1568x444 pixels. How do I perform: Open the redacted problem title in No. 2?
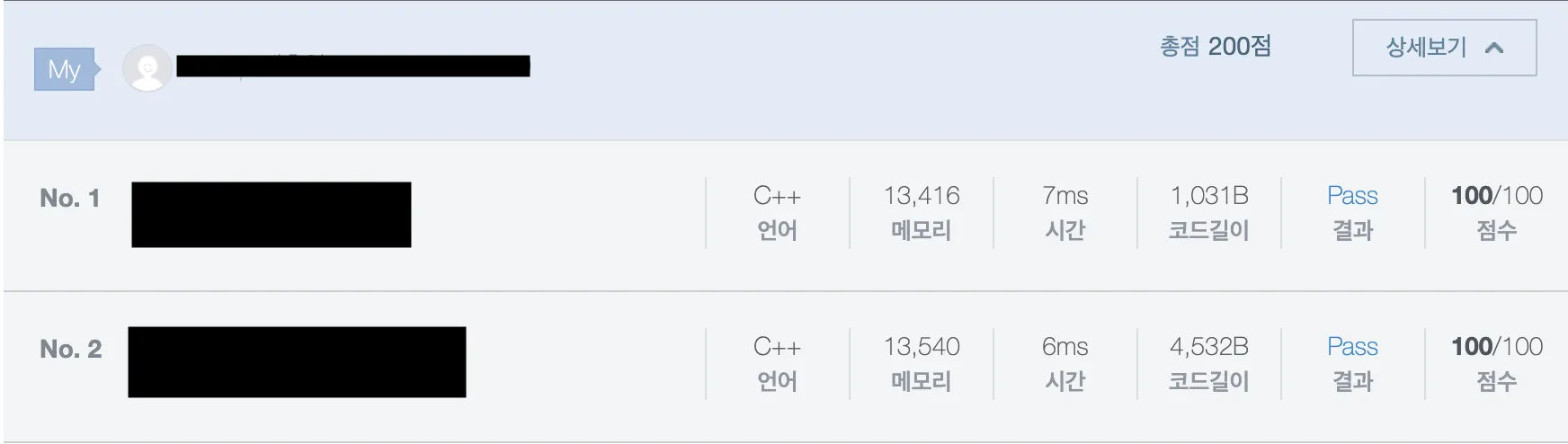point(297,362)
